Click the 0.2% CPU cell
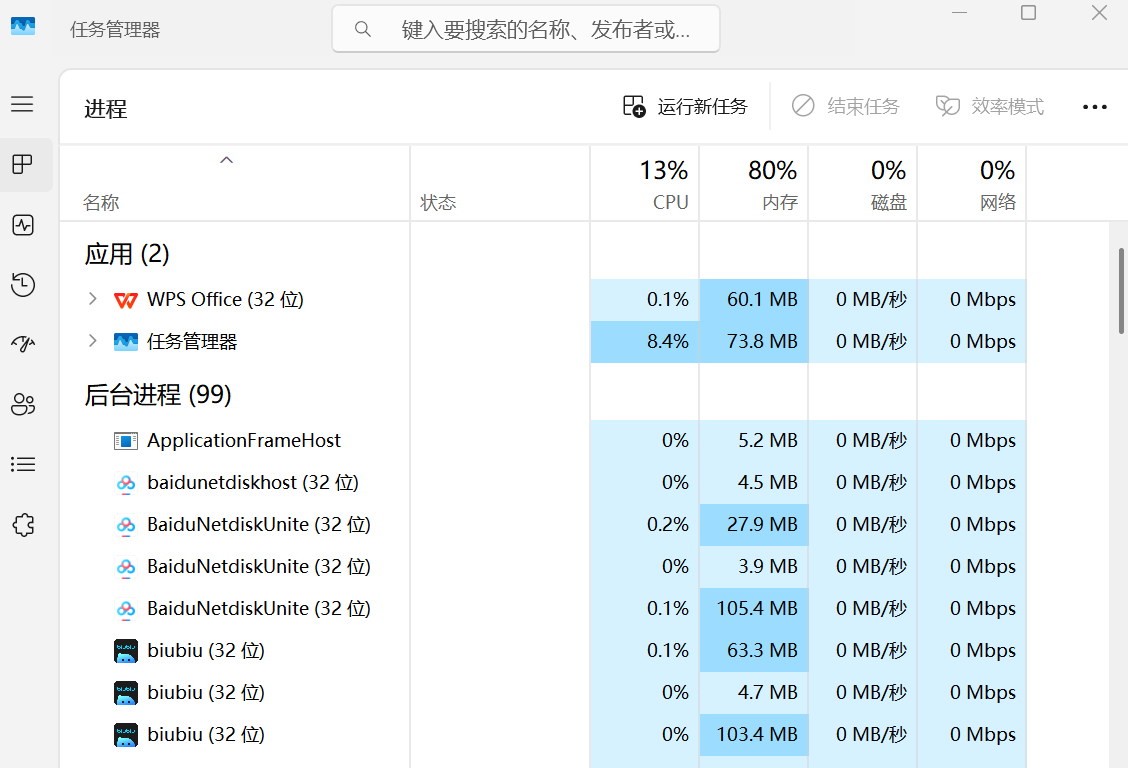 pos(645,525)
